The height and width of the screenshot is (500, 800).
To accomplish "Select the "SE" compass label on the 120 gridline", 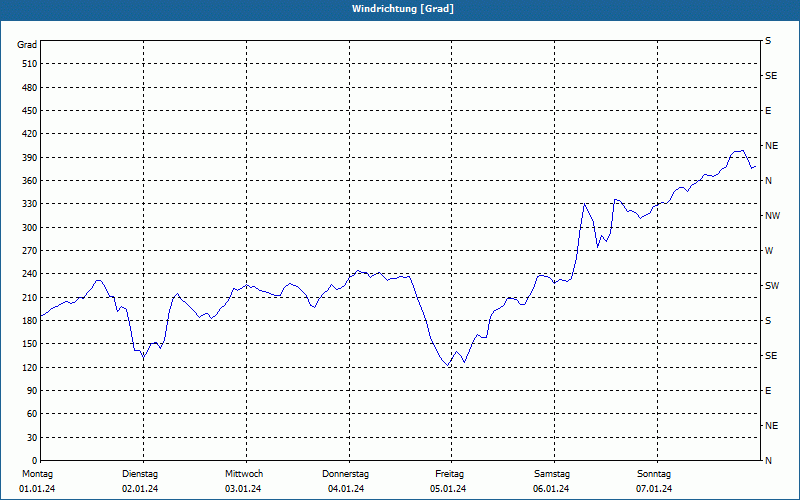I will coord(771,356).
